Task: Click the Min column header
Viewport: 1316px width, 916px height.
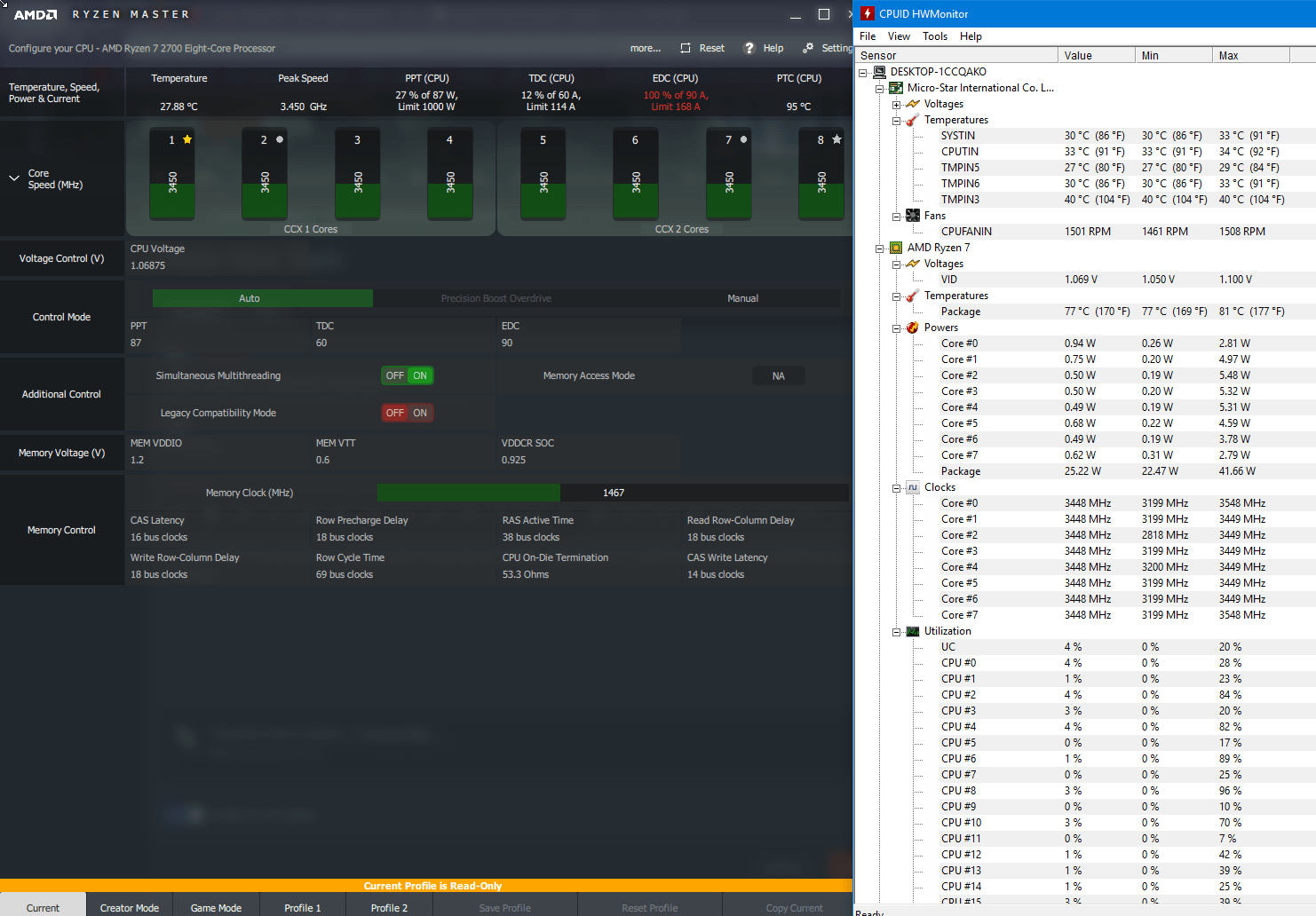Action: coord(1174,55)
